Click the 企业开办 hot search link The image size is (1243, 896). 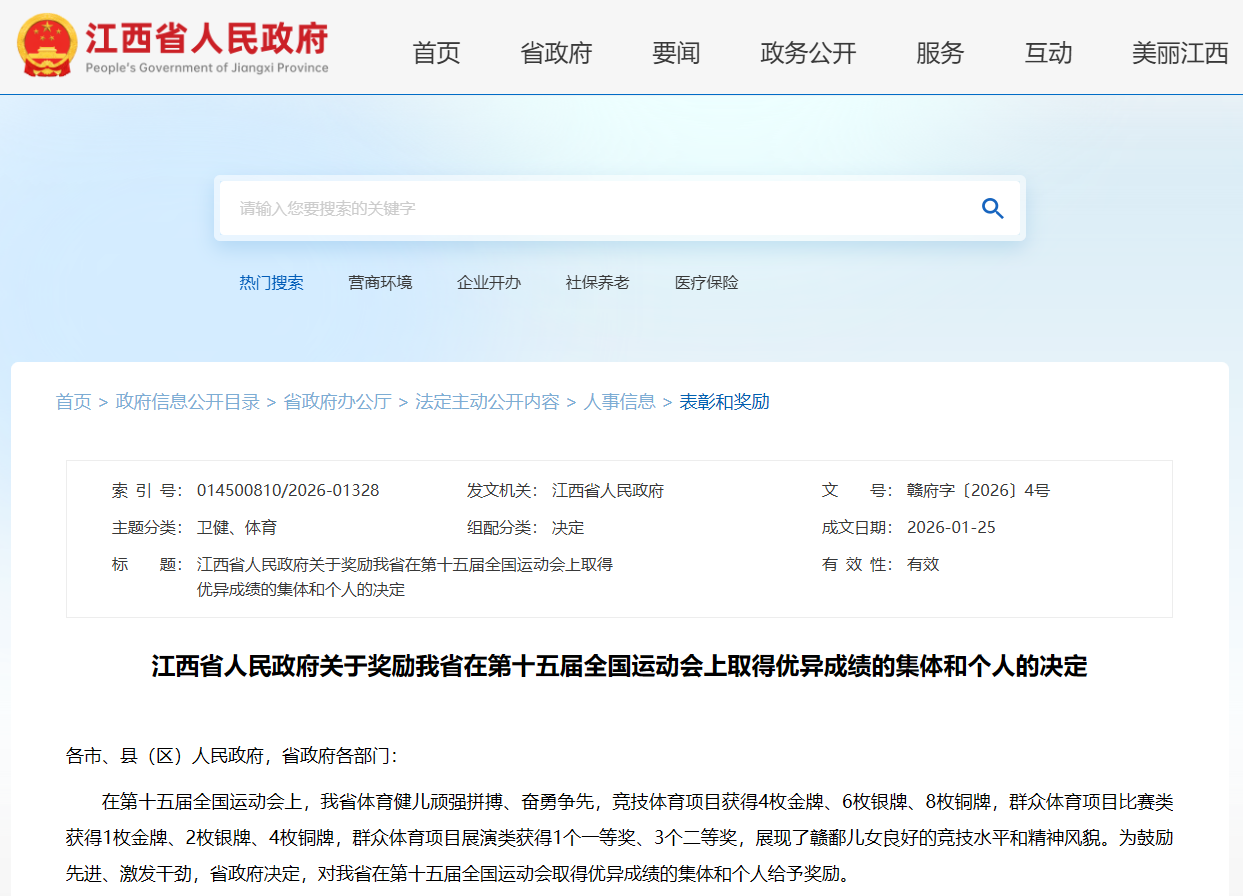pos(489,283)
